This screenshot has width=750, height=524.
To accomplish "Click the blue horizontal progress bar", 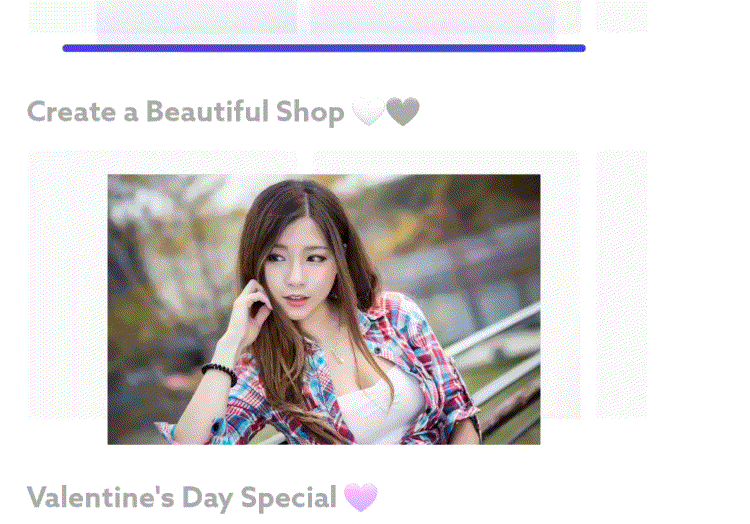I will 324,48.
